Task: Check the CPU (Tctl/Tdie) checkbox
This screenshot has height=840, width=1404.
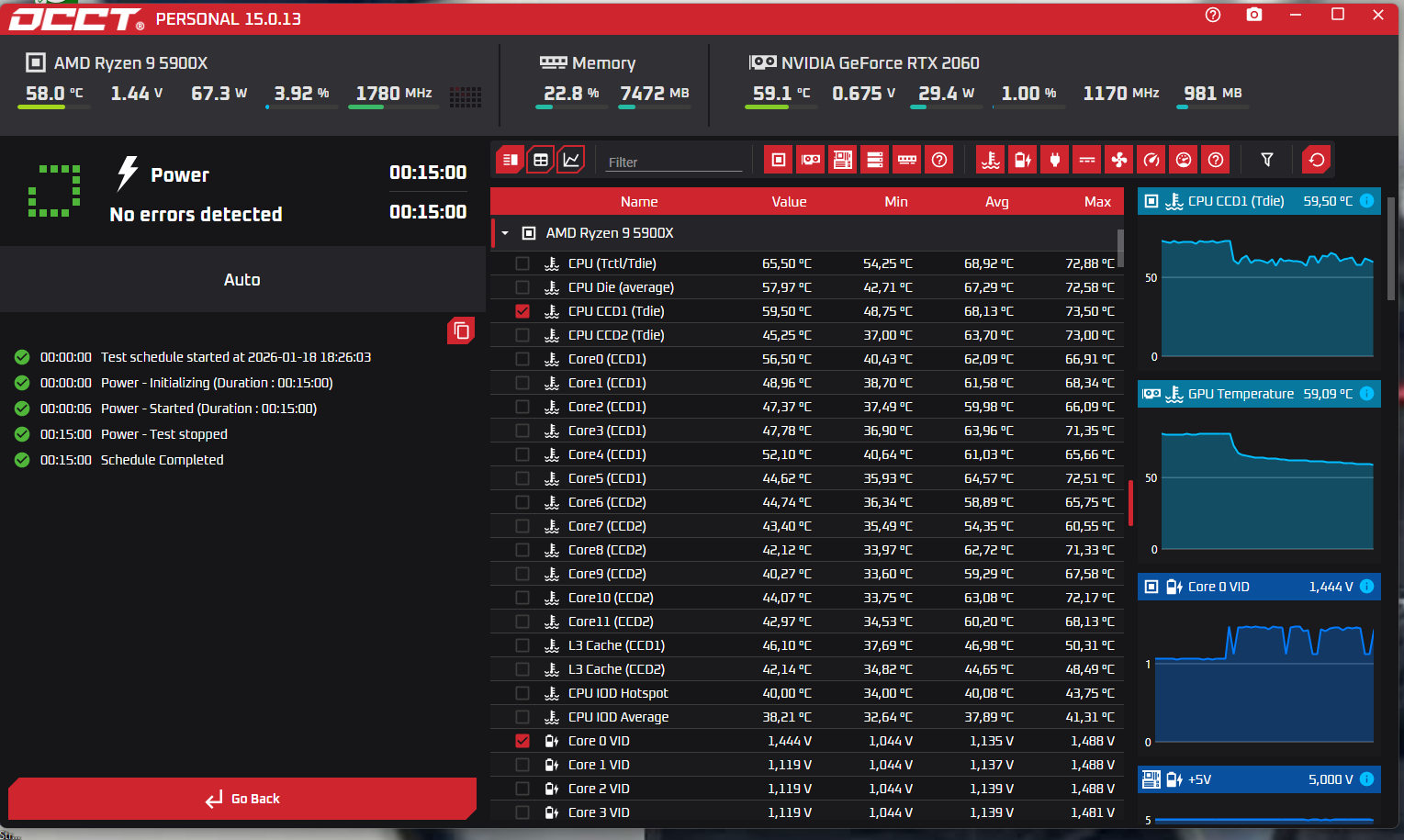Action: click(522, 263)
